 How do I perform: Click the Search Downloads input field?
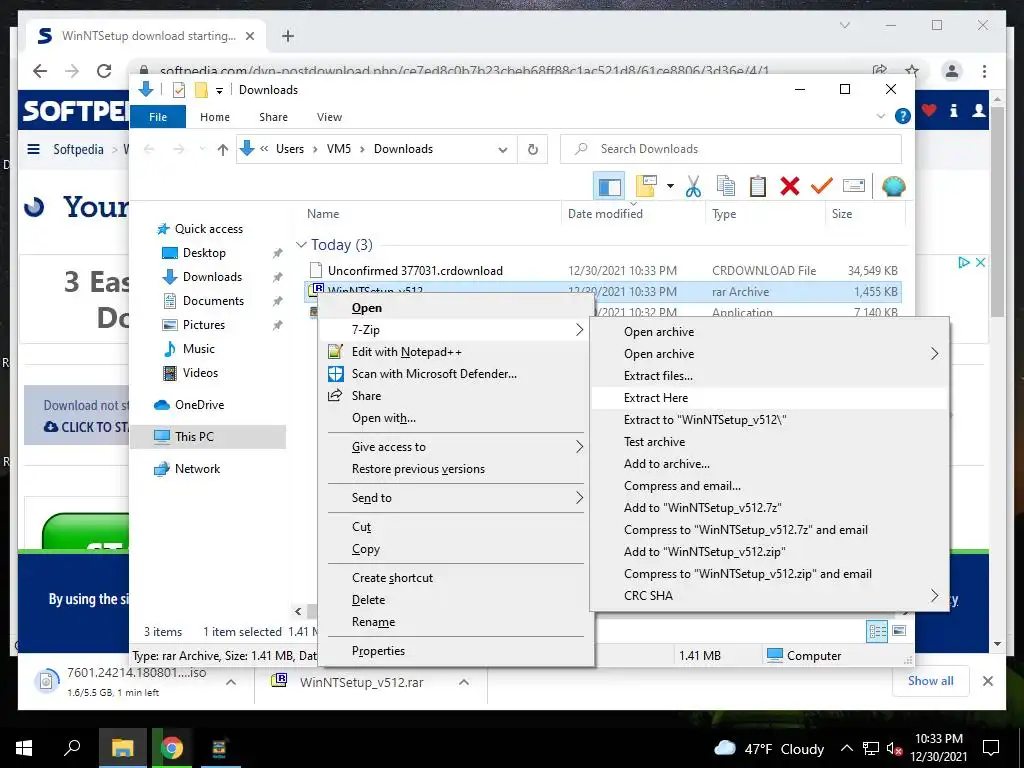[731, 150]
